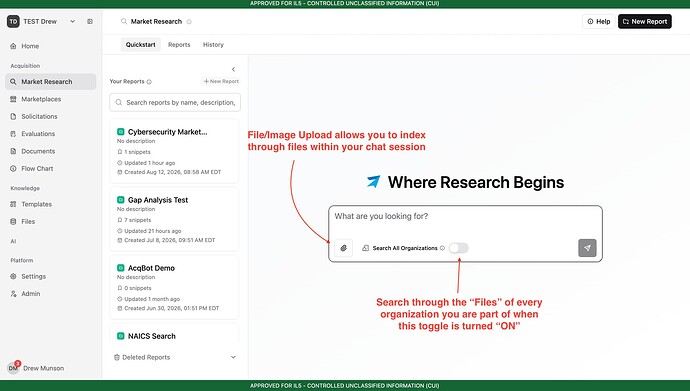The width and height of the screenshot is (690, 391).
Task: Click the Flow Chart icon
Action: click(13, 168)
